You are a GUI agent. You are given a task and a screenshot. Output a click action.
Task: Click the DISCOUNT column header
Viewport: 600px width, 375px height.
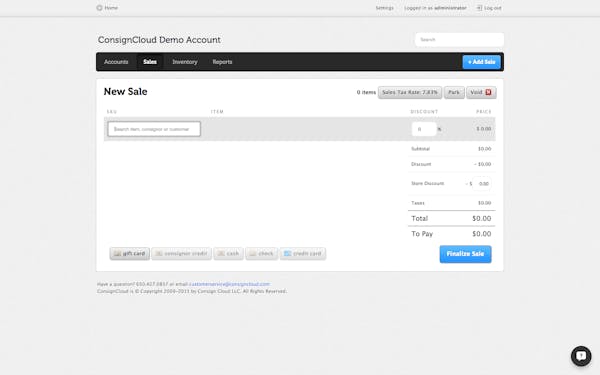(x=424, y=112)
